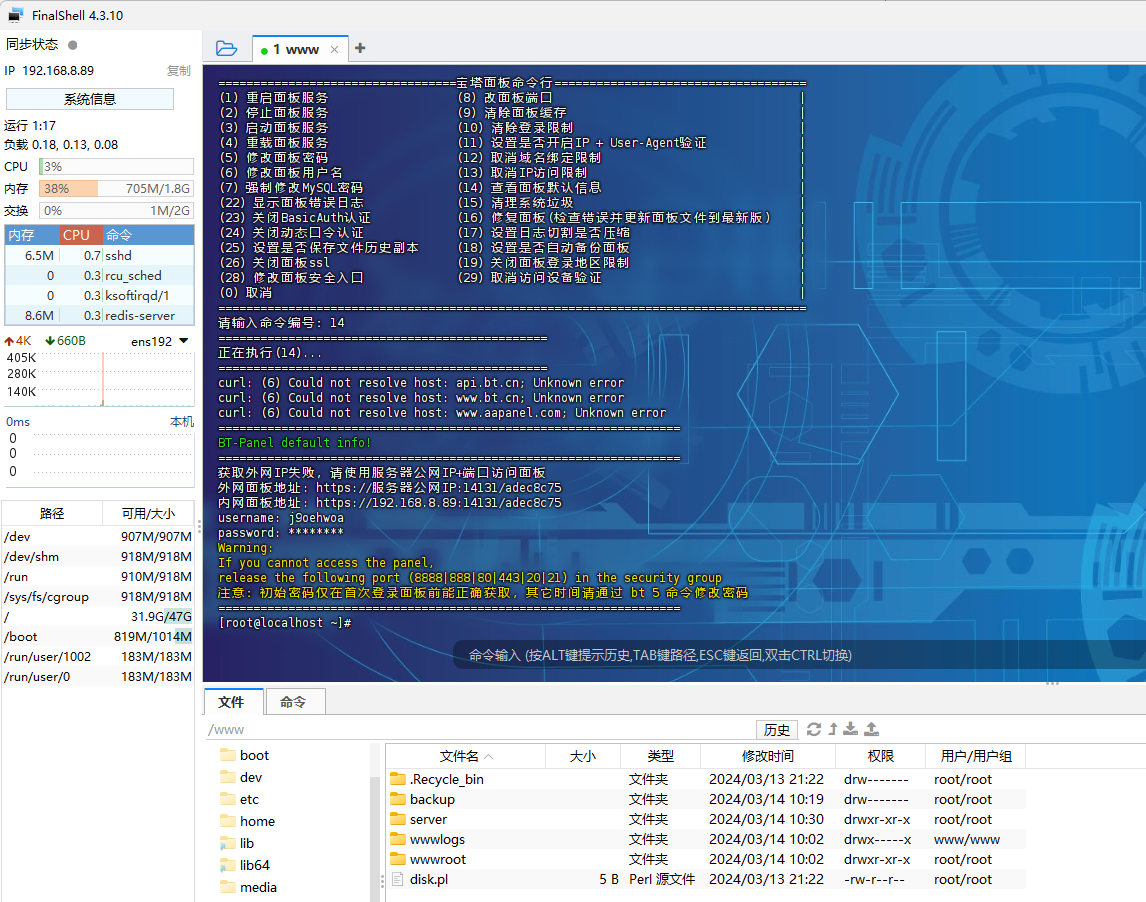Viewport: 1146px width, 902px height.
Task: Select the /run/user/1002 disk row
Action: click(98, 657)
